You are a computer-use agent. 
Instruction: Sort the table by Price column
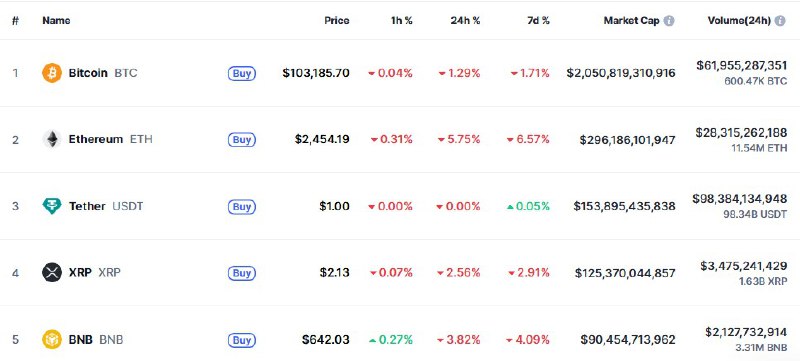337,21
